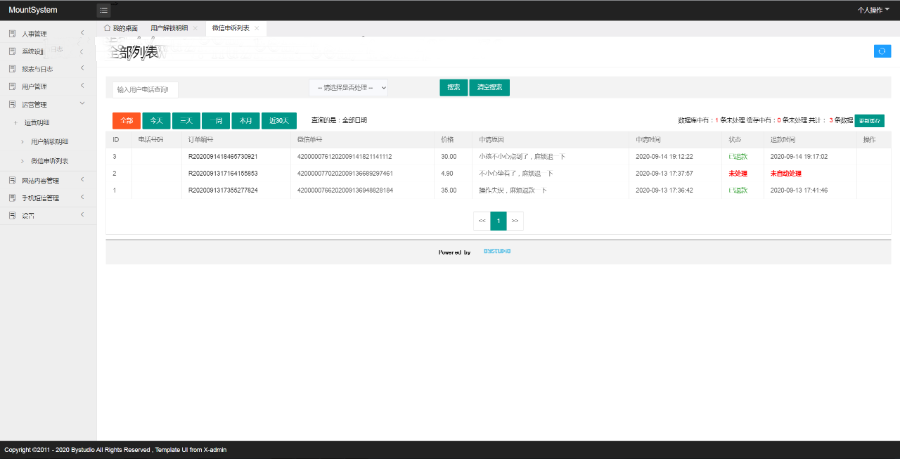
Task: Go to pagination page 1
Action: 498,220
